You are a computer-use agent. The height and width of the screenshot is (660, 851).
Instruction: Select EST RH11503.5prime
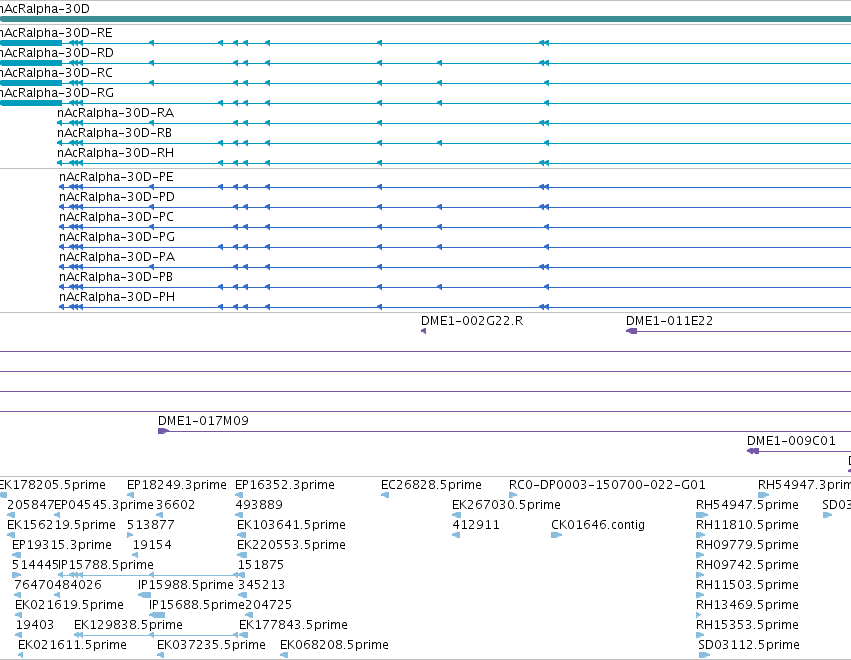[x=747, y=585]
